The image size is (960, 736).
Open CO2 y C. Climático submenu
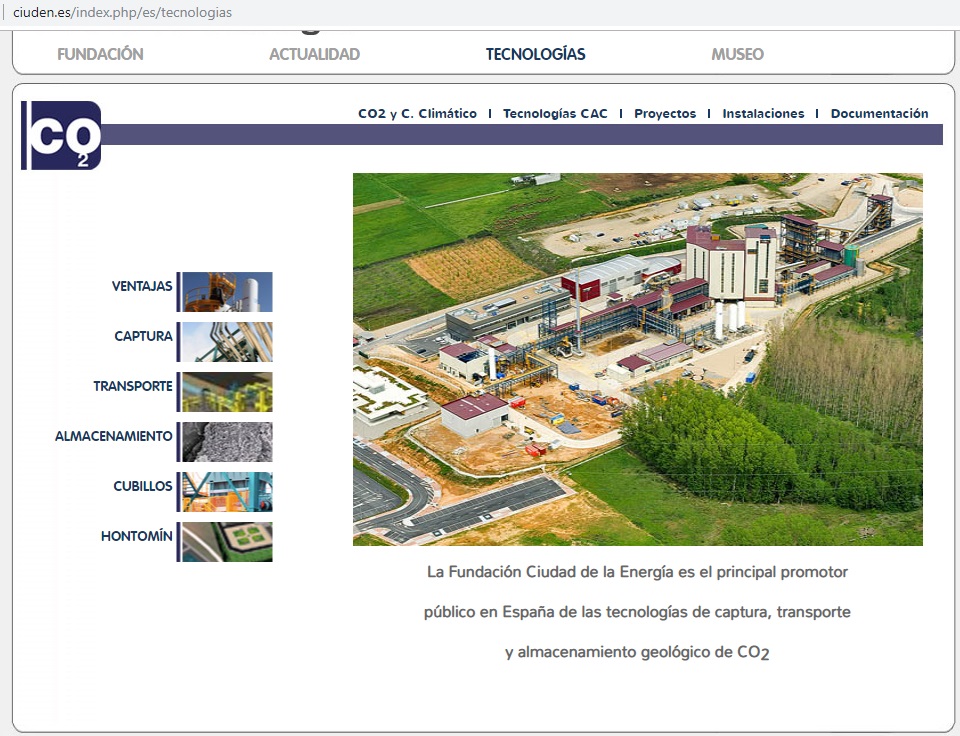coord(418,113)
